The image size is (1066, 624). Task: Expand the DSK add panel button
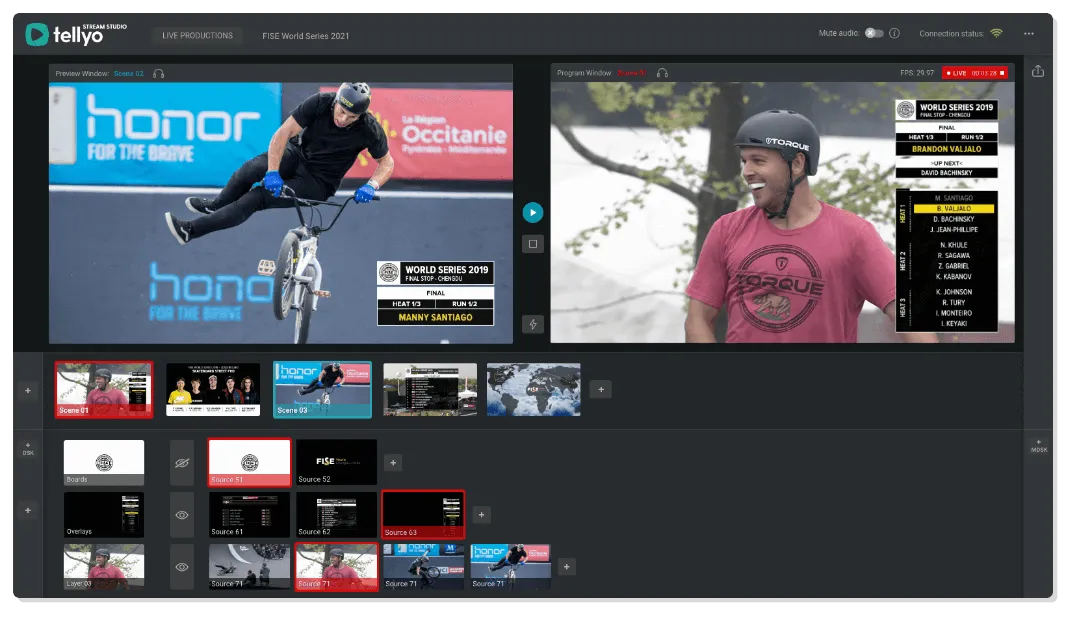click(28, 448)
